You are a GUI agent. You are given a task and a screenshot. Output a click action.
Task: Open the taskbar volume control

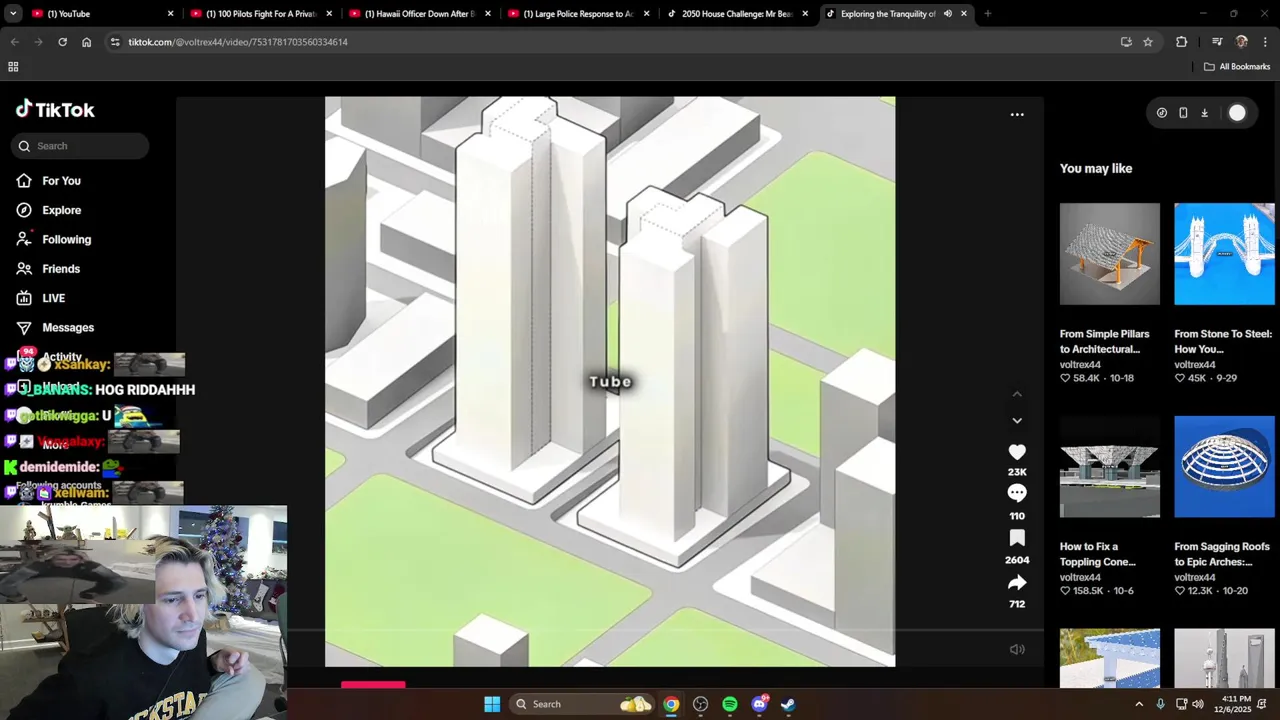click(x=1198, y=704)
